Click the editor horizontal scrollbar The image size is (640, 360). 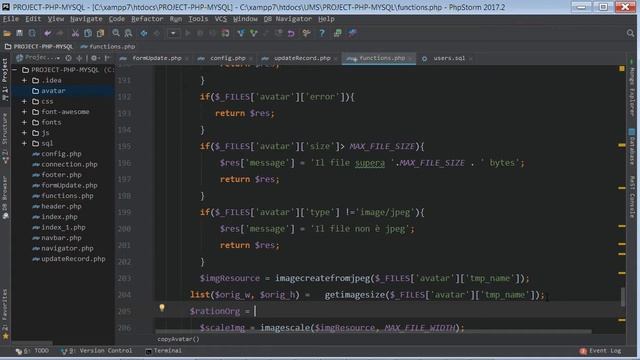373,332
